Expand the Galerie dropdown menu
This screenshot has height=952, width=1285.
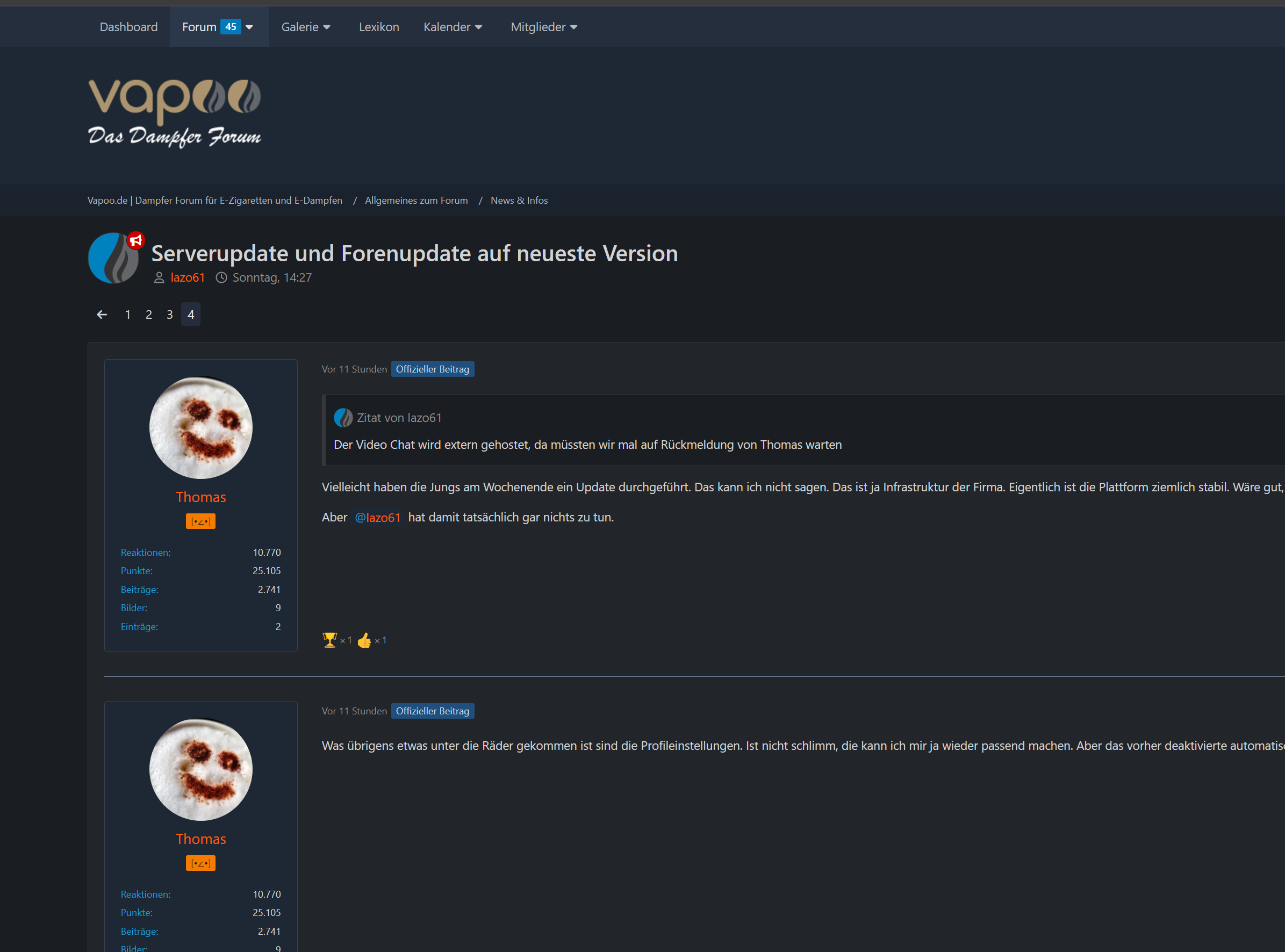[x=306, y=27]
